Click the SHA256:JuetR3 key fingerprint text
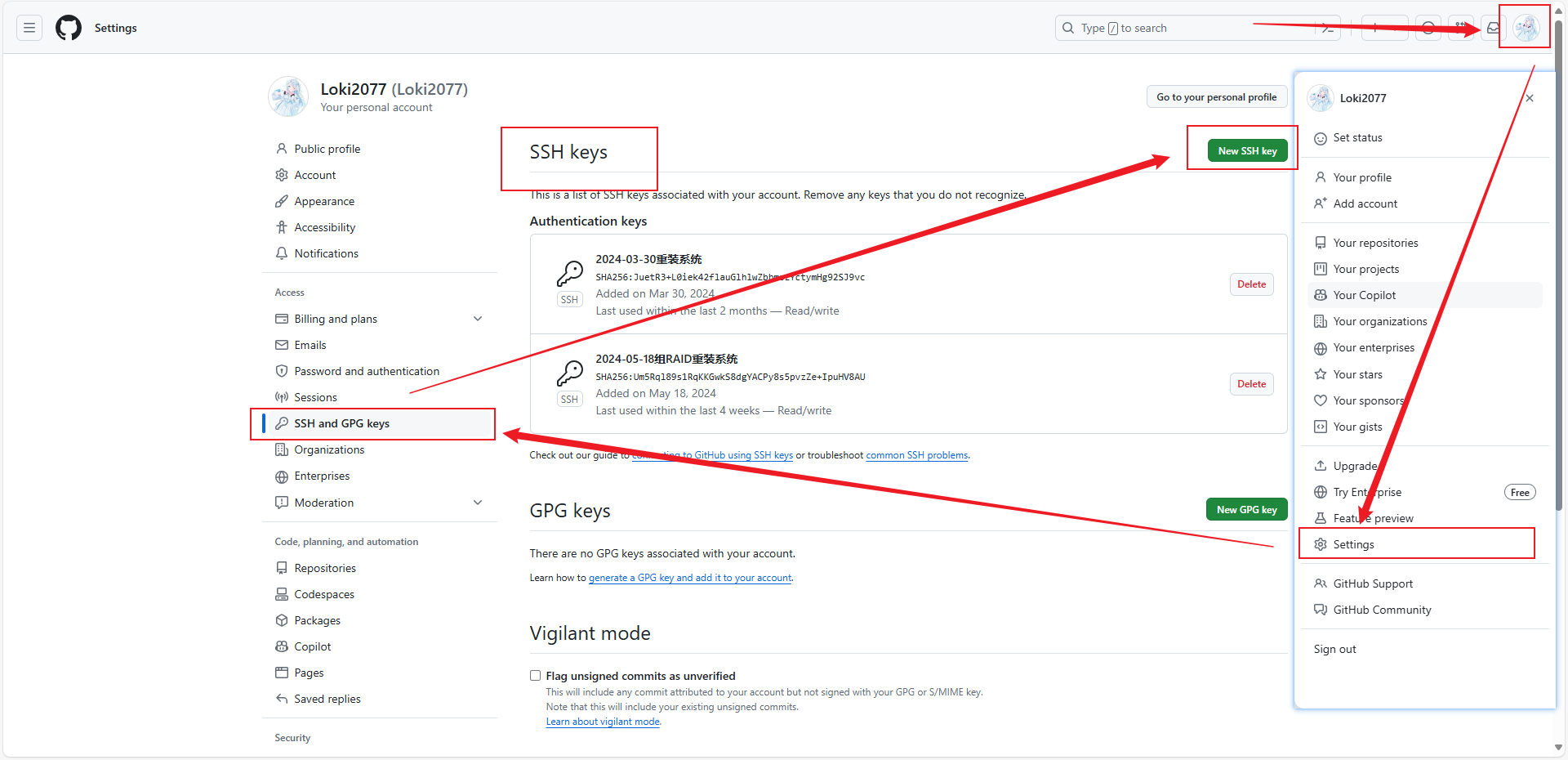 [x=730, y=277]
